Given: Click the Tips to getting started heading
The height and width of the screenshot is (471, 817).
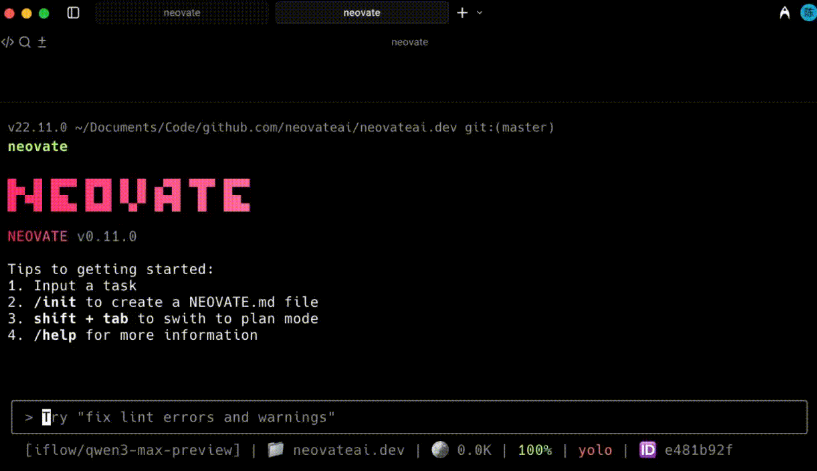Looking at the screenshot, I should click(110, 269).
